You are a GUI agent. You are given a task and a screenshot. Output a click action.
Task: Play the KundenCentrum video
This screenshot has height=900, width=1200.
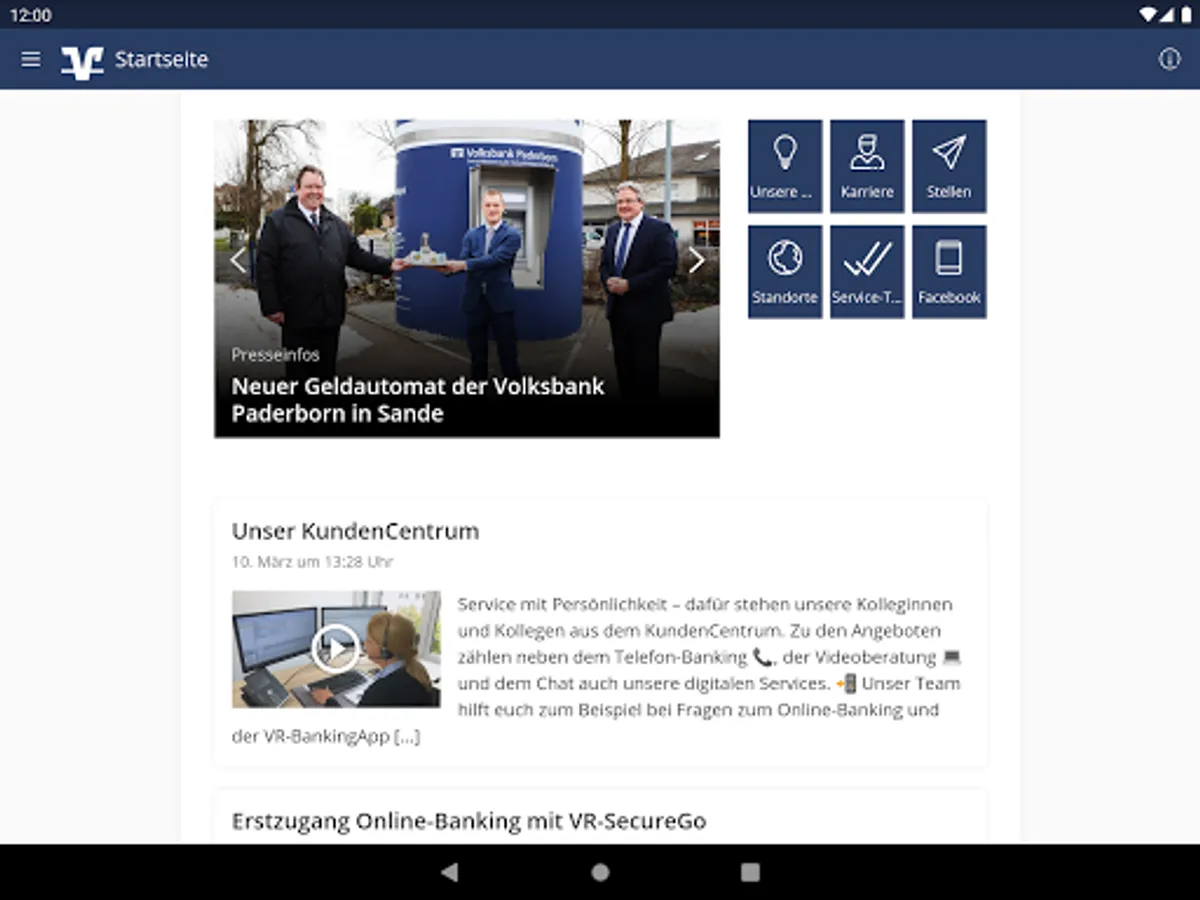(x=335, y=649)
